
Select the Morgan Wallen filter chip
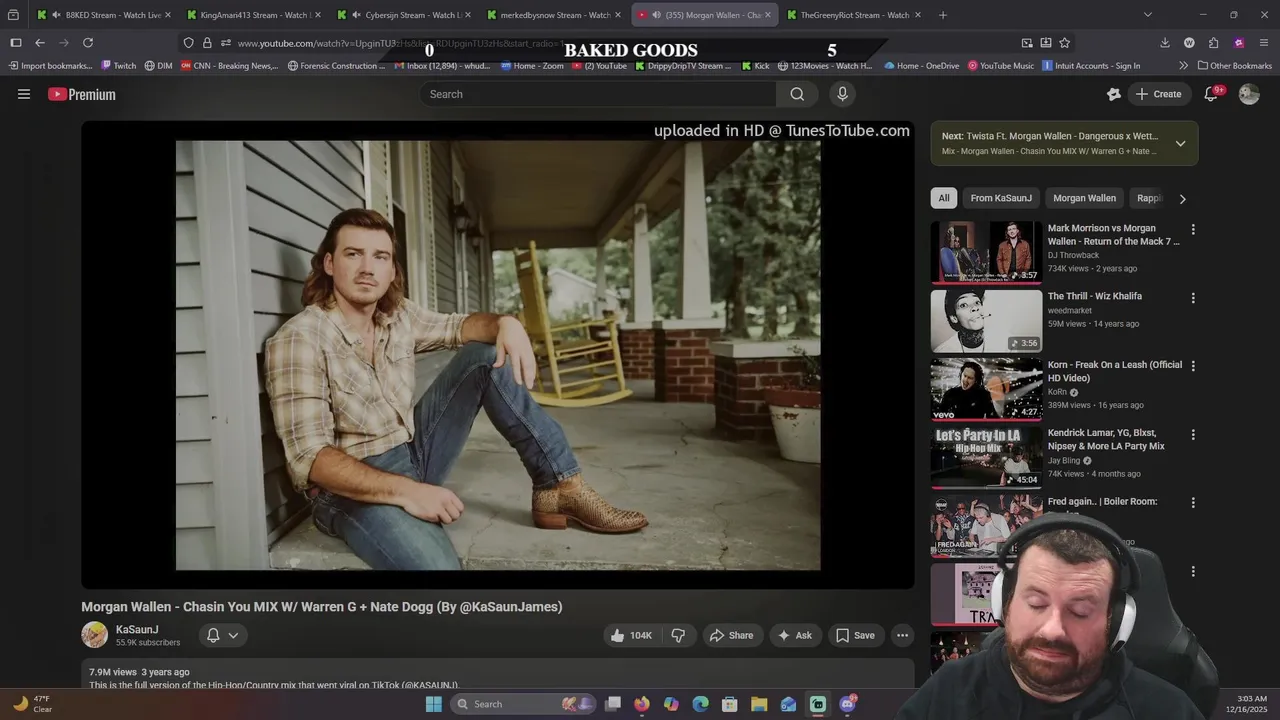(x=1084, y=198)
